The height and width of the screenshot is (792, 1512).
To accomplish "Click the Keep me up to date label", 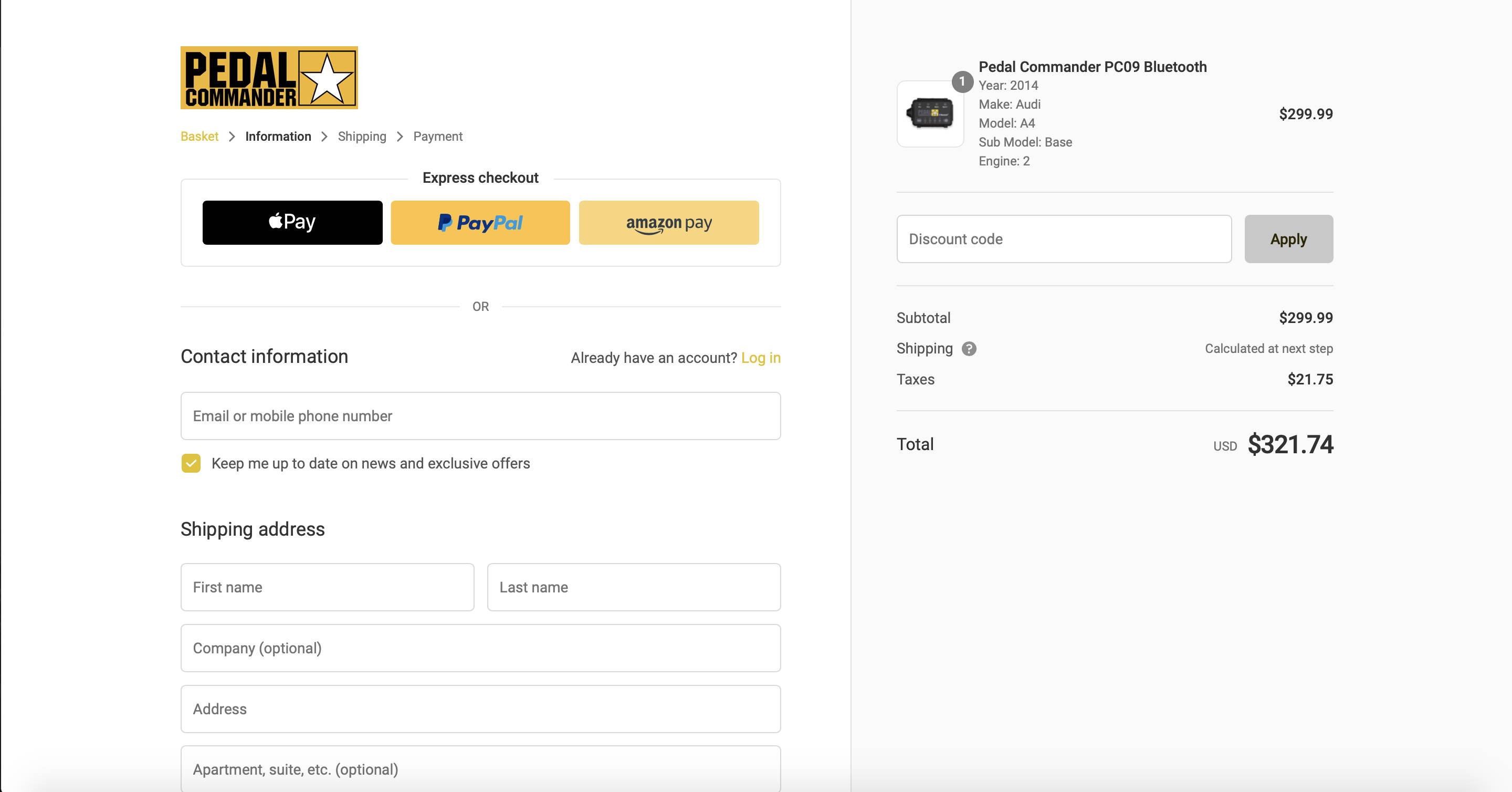I will click(370, 463).
